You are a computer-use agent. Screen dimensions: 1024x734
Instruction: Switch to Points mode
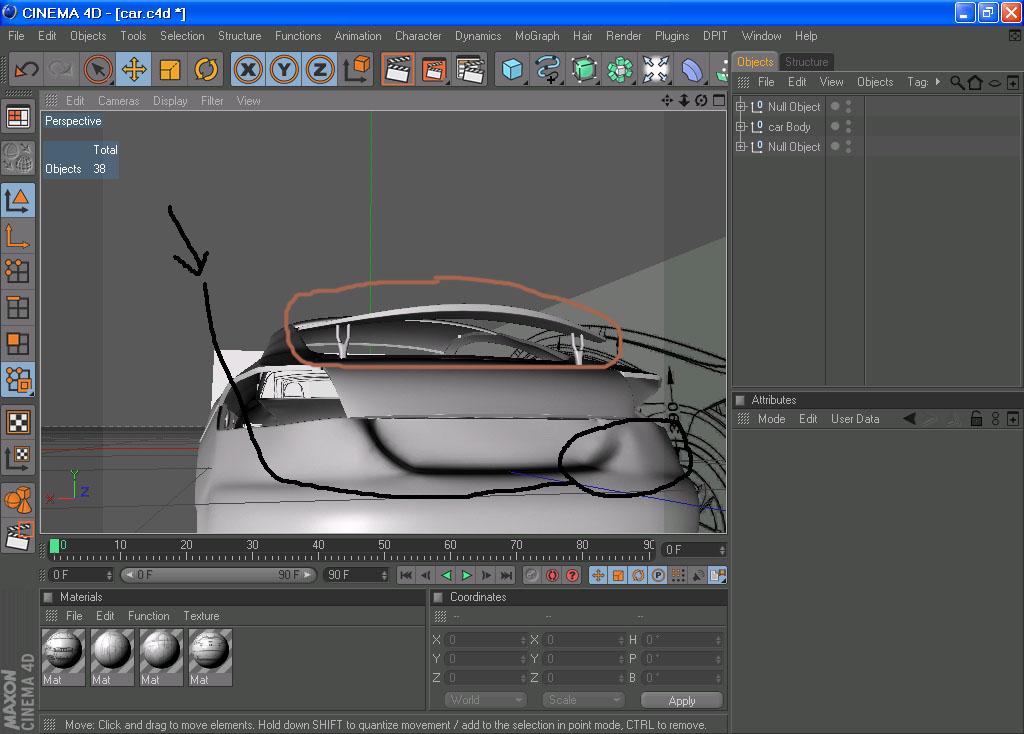coord(18,271)
